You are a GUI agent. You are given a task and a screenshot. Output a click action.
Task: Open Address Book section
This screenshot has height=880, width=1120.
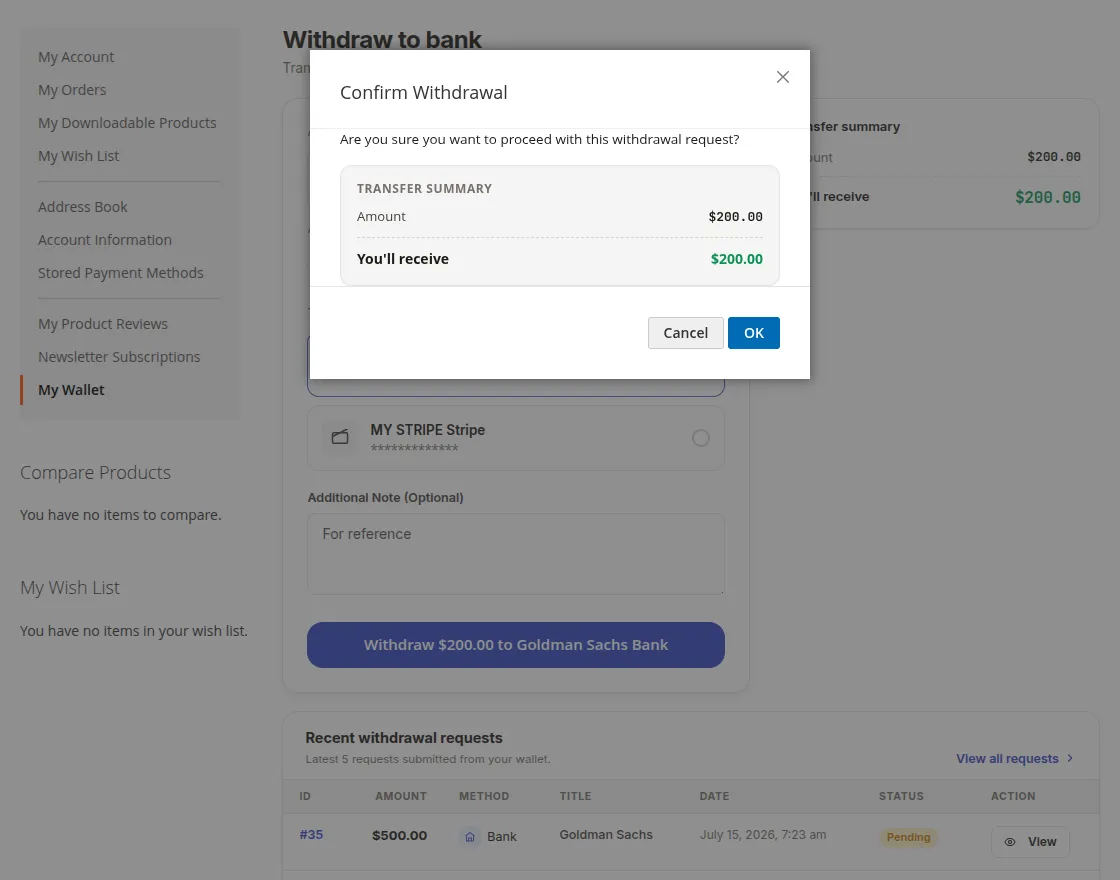pos(83,207)
